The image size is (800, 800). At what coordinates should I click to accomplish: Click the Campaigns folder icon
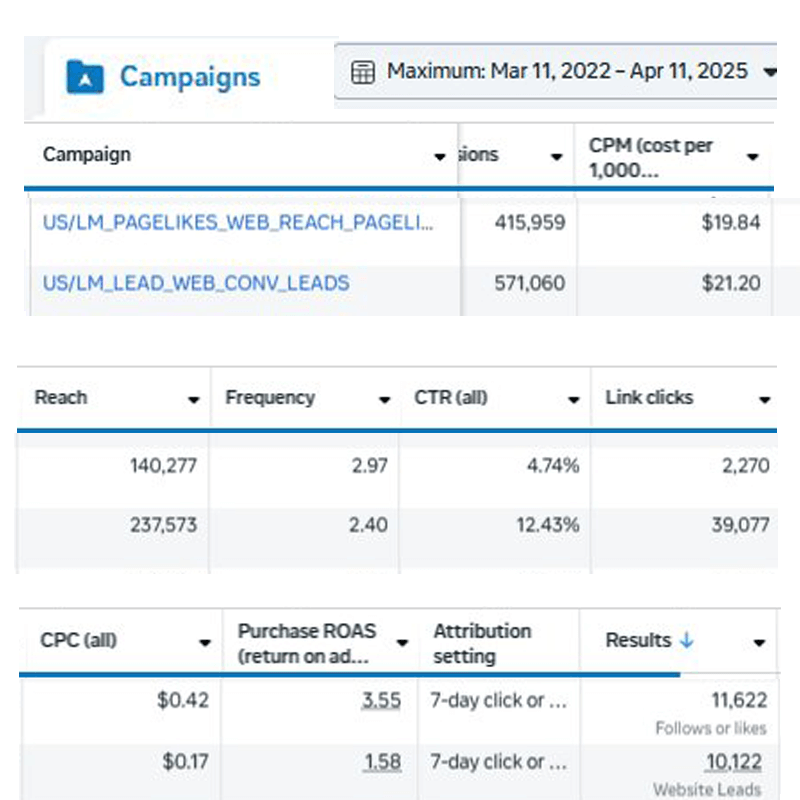click(x=84, y=76)
